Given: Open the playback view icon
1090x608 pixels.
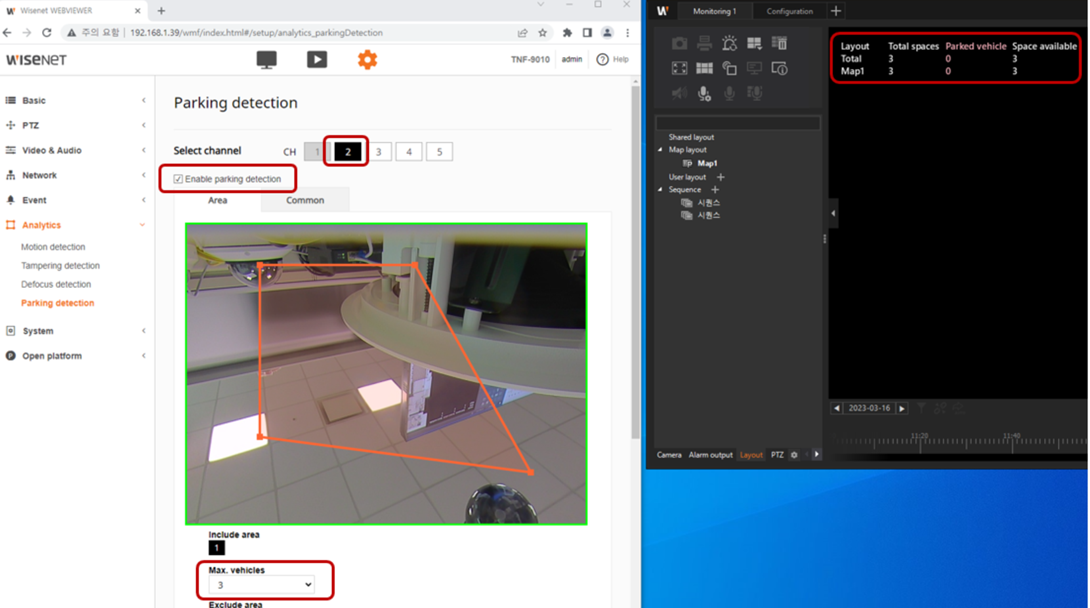Looking at the screenshot, I should (317, 60).
